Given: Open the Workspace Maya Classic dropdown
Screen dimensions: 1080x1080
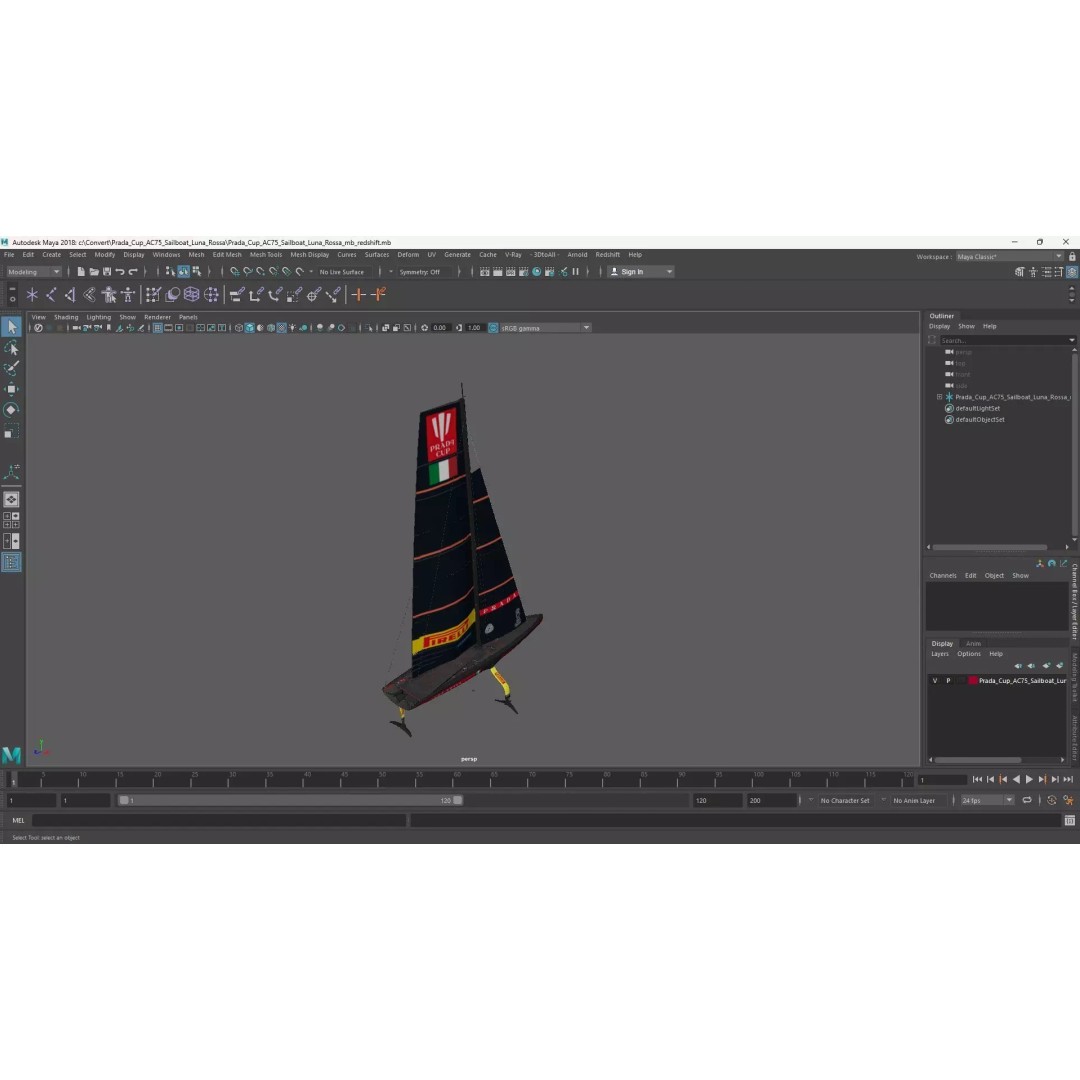Looking at the screenshot, I should 1009,256.
